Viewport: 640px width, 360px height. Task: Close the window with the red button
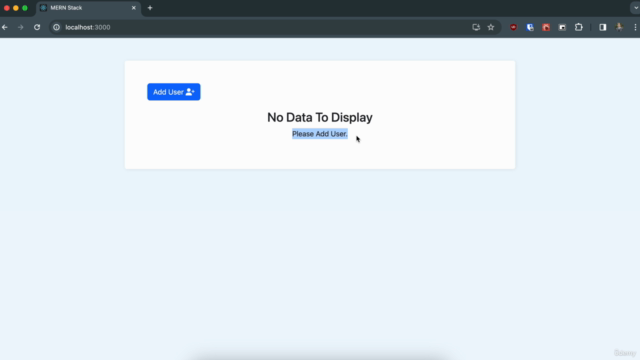click(7, 8)
